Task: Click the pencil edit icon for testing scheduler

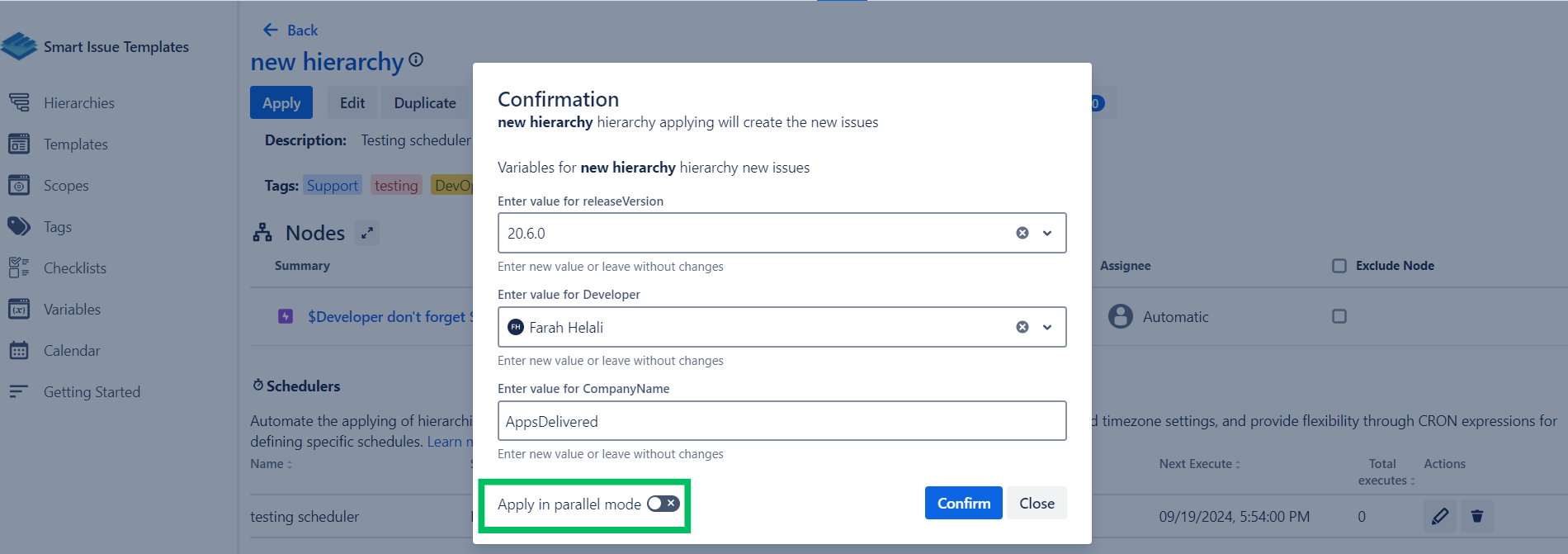Action: (x=1439, y=516)
